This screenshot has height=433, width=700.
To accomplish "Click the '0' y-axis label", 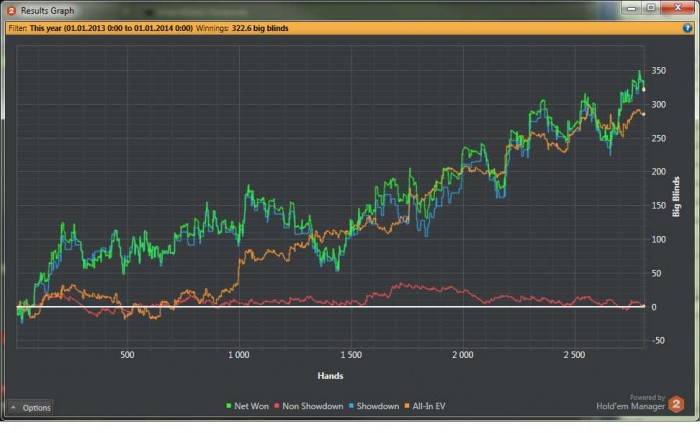I will point(654,307).
